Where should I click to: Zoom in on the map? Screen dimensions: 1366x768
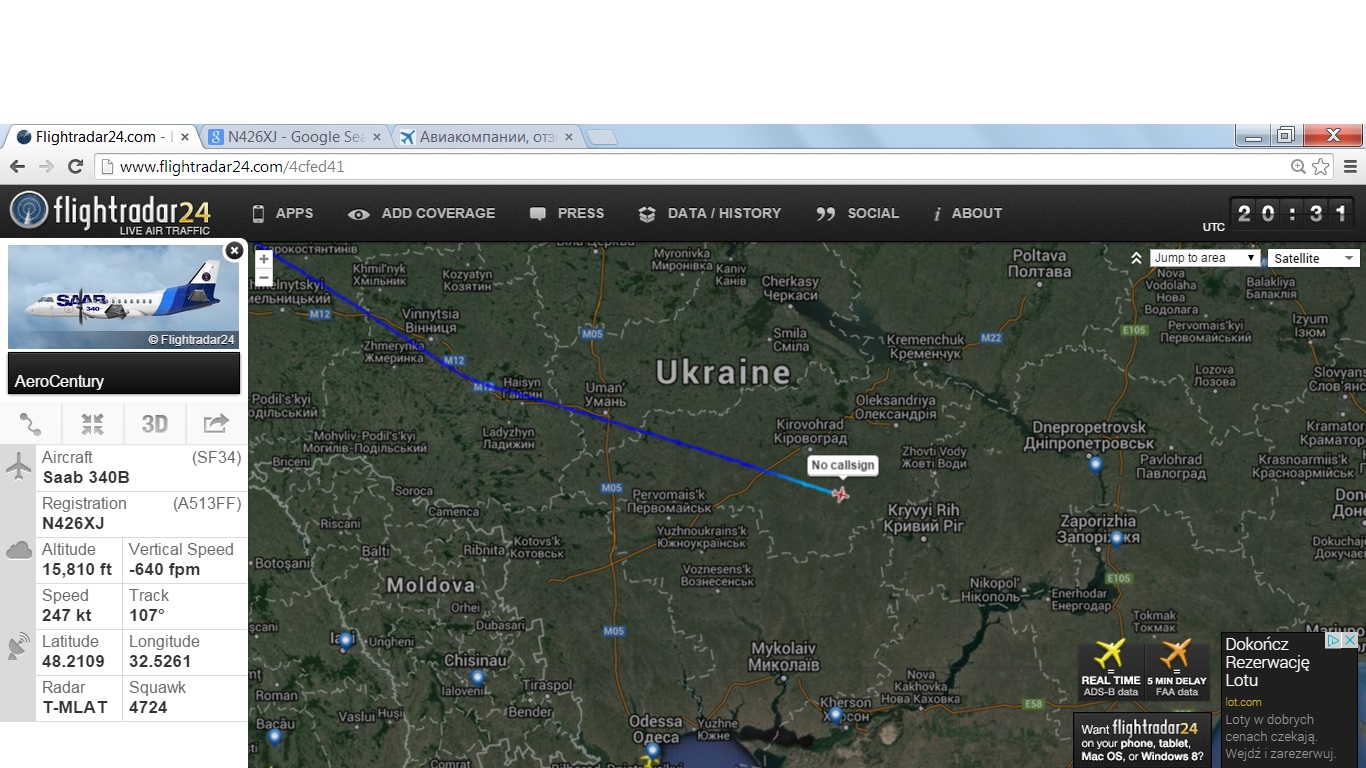(264, 259)
